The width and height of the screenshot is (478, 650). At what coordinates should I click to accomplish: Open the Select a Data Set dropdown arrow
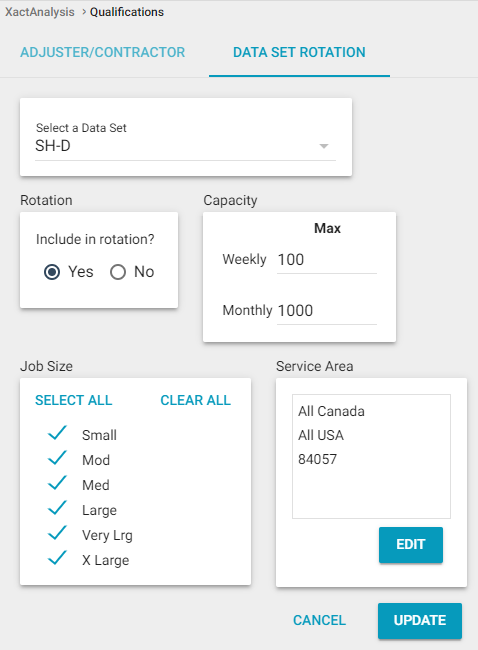point(324,146)
